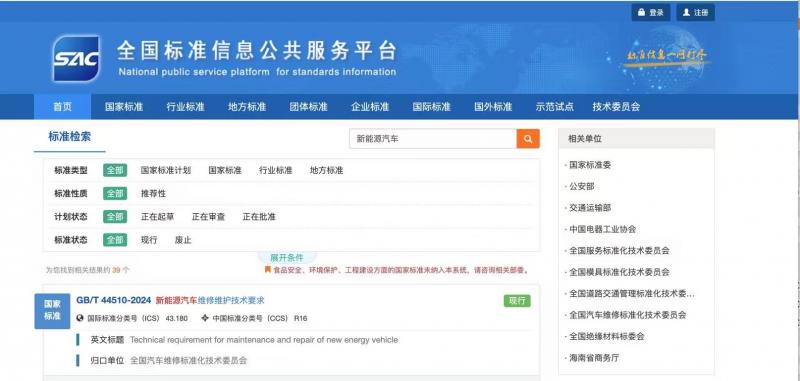The width and height of the screenshot is (800, 381).
Task: Filter plans by 正在起草 status
Action: tap(158, 217)
